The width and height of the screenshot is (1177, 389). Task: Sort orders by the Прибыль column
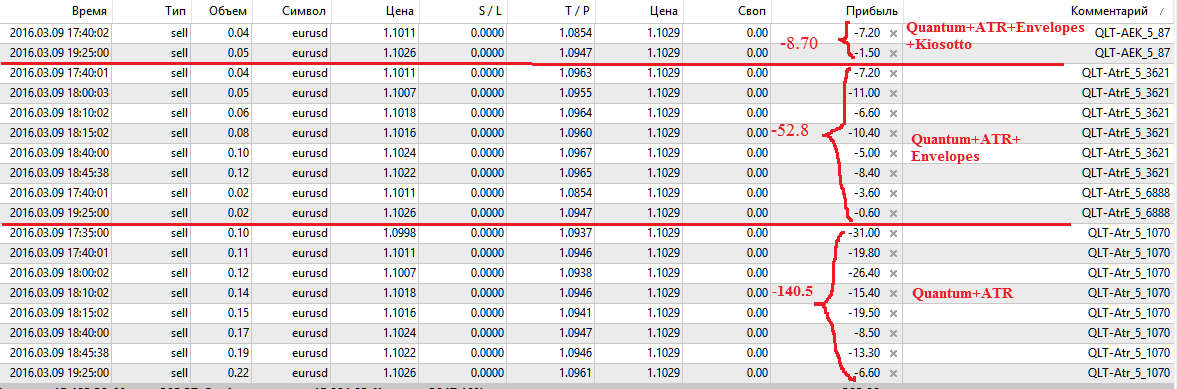click(871, 11)
